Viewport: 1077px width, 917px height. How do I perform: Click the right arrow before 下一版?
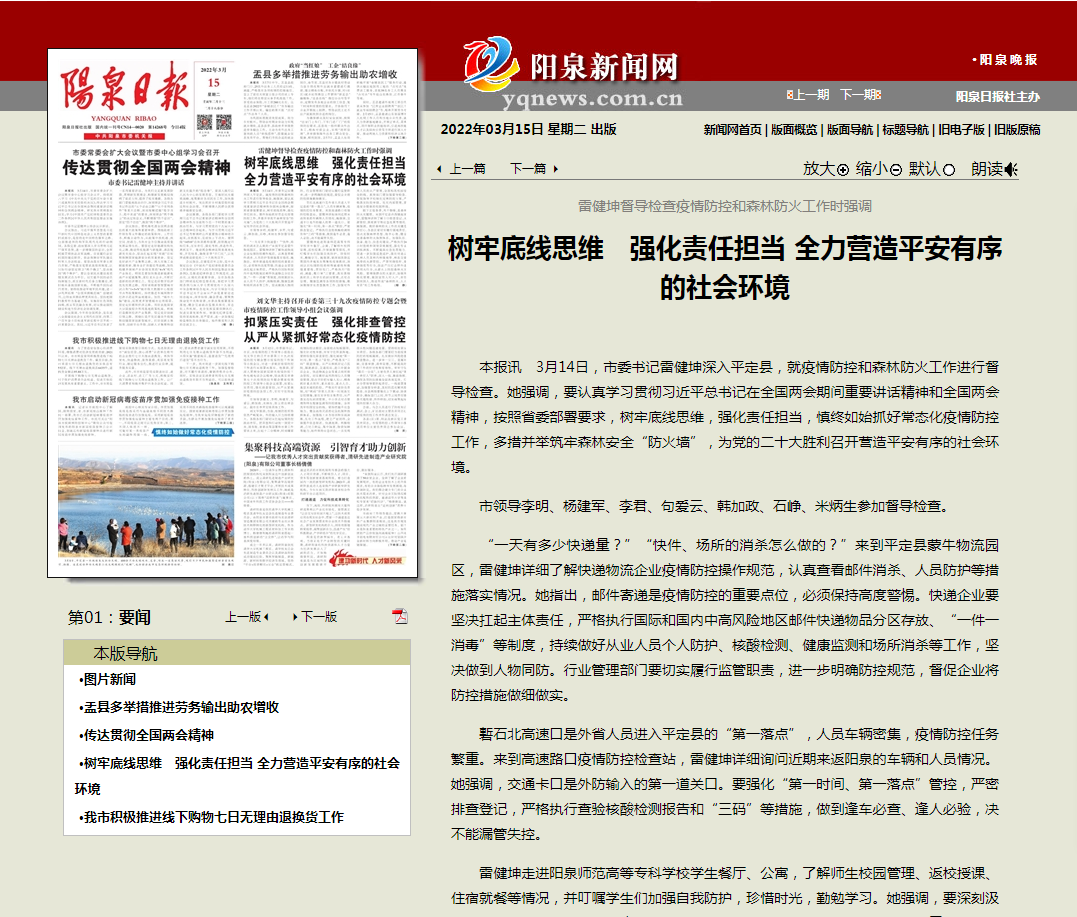coord(295,617)
